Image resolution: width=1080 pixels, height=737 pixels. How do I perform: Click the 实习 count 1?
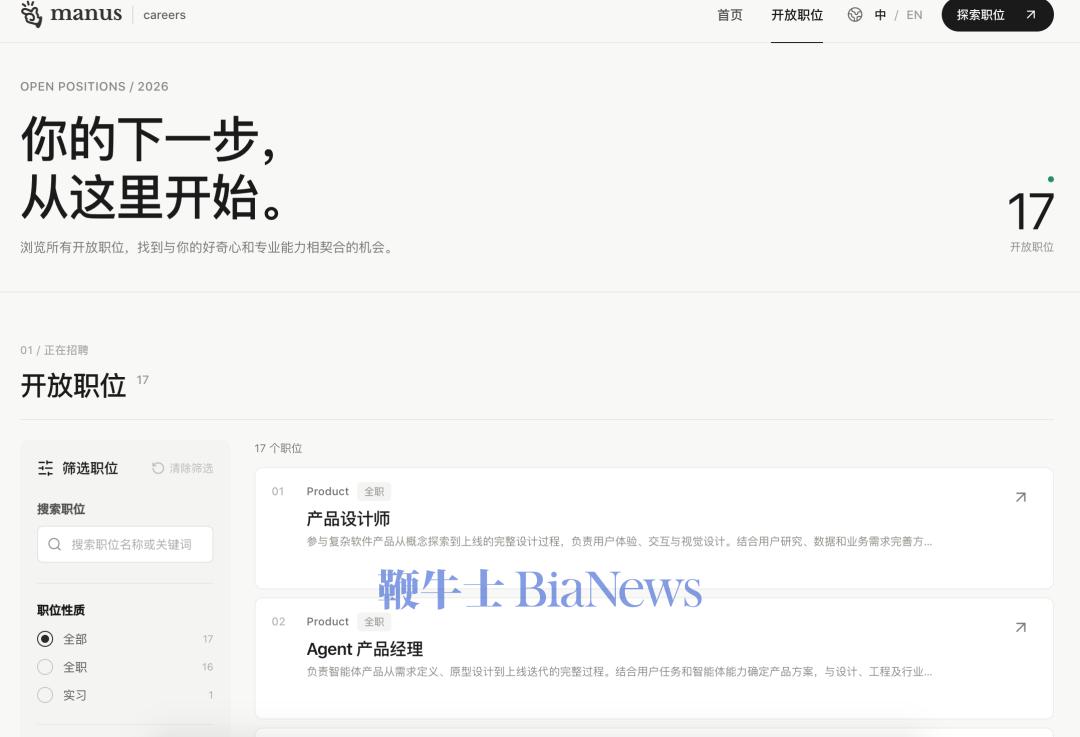(211, 695)
